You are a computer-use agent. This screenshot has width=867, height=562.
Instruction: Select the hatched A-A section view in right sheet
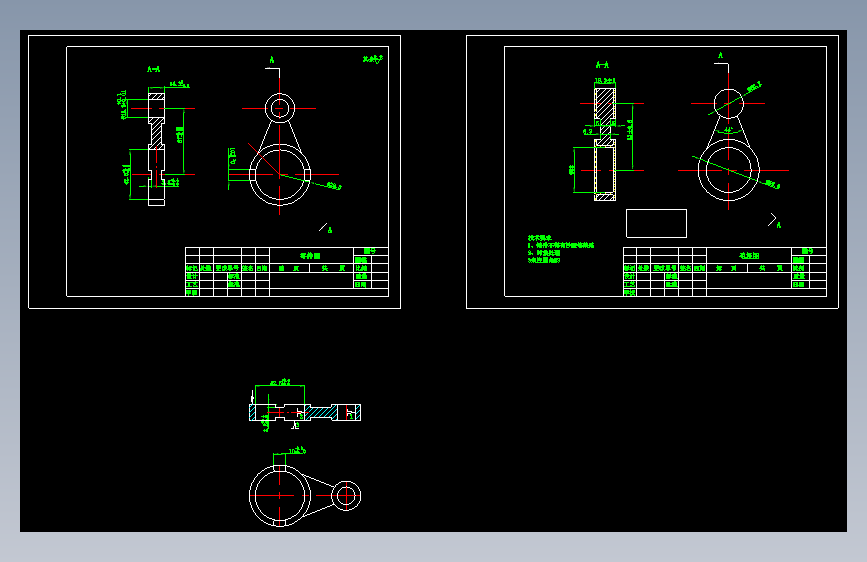pyautogui.click(x=605, y=144)
